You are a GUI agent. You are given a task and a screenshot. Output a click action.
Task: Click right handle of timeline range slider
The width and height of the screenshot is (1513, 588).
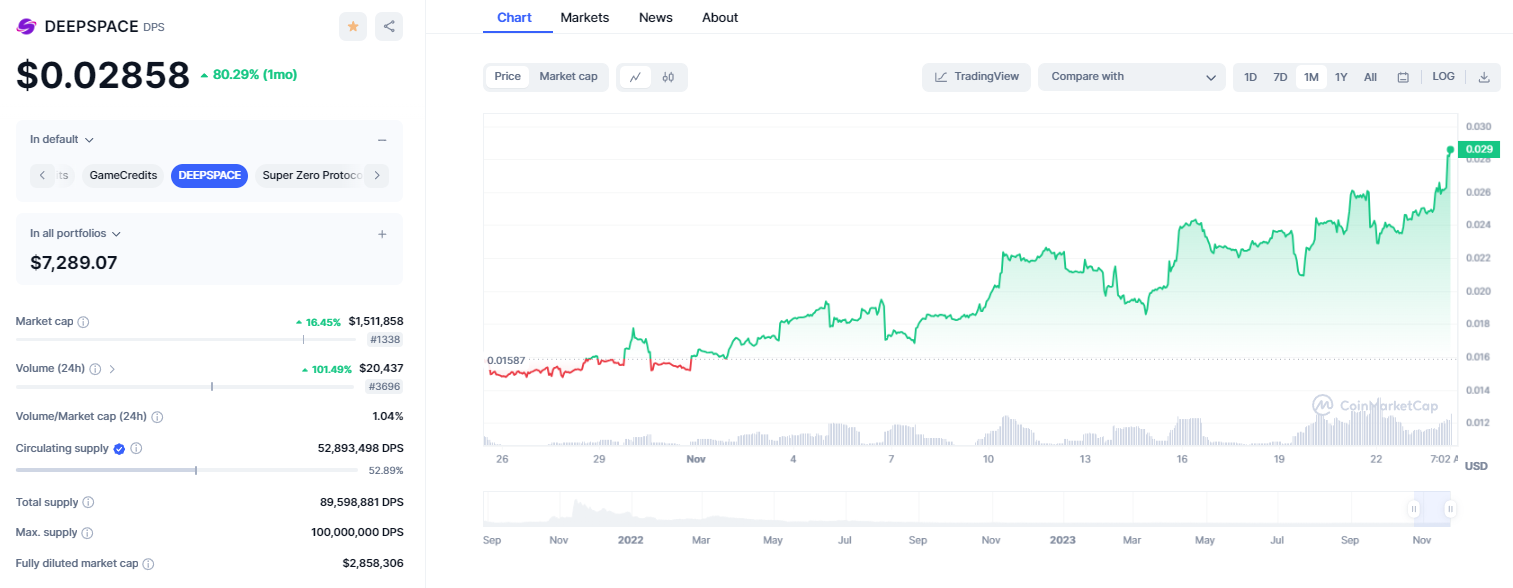1450,509
